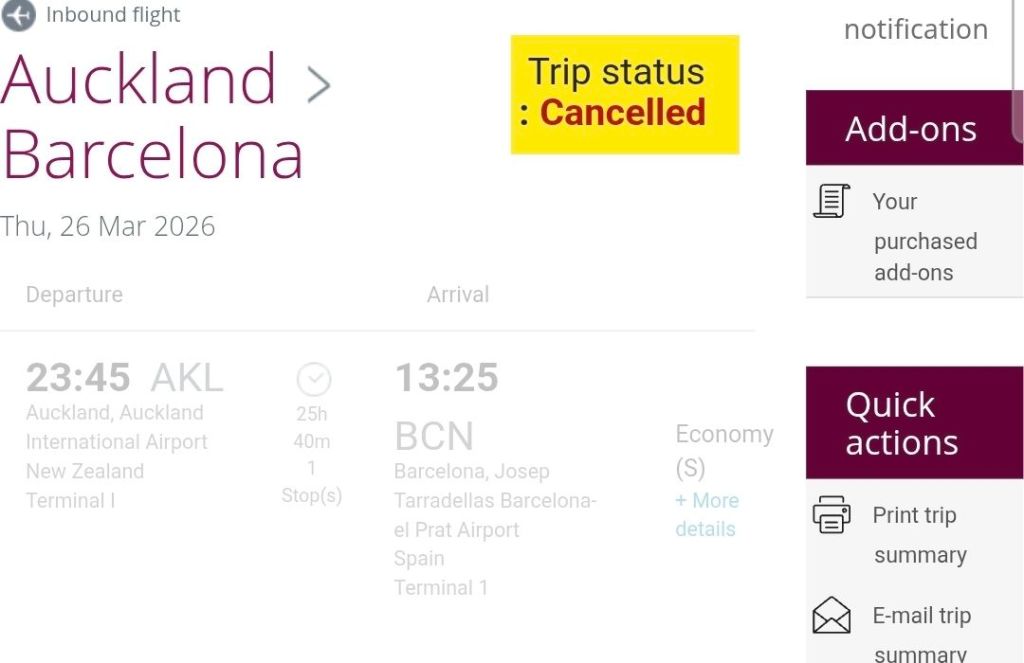This screenshot has width=1024, height=663.
Task: Select the 'Inbound flight' label
Action: [x=113, y=15]
